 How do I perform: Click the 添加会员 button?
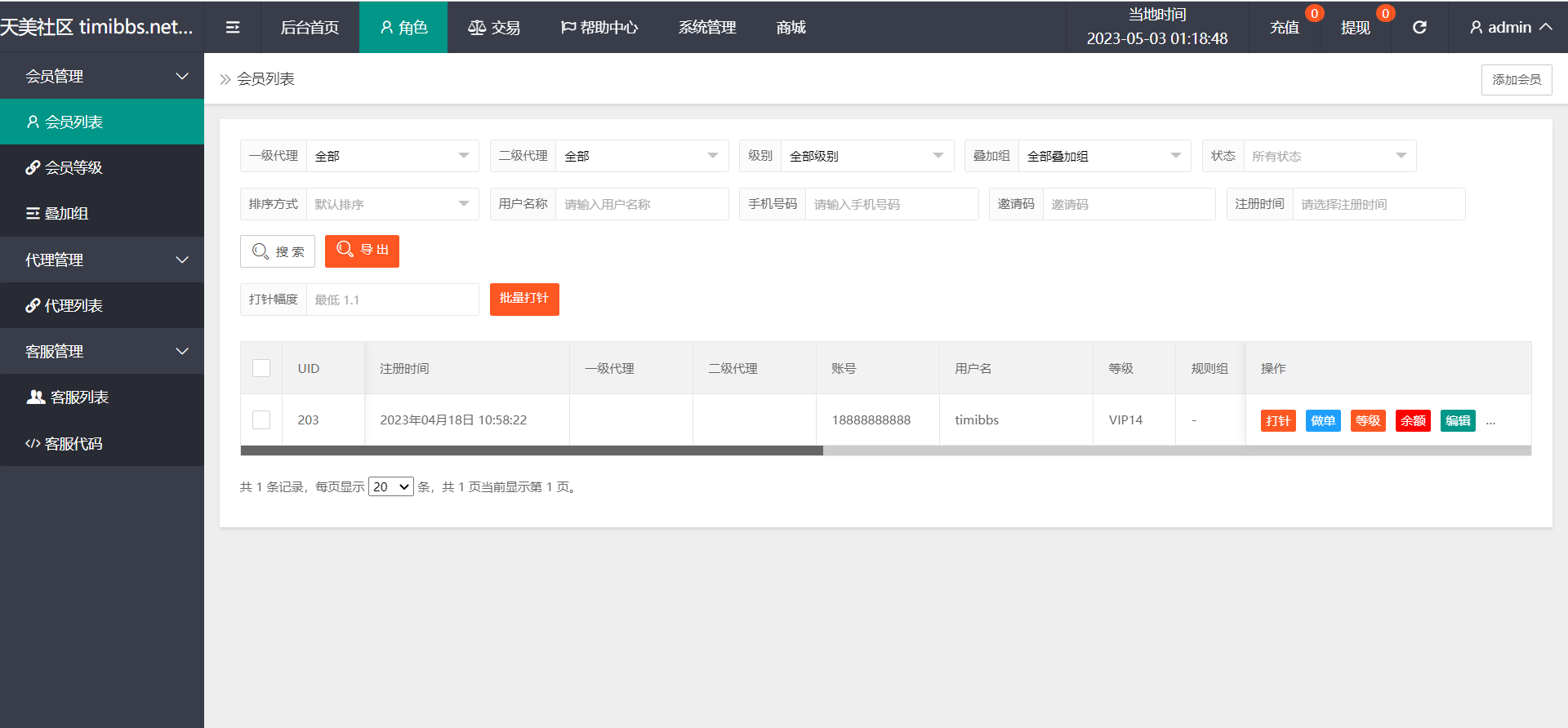(1517, 79)
